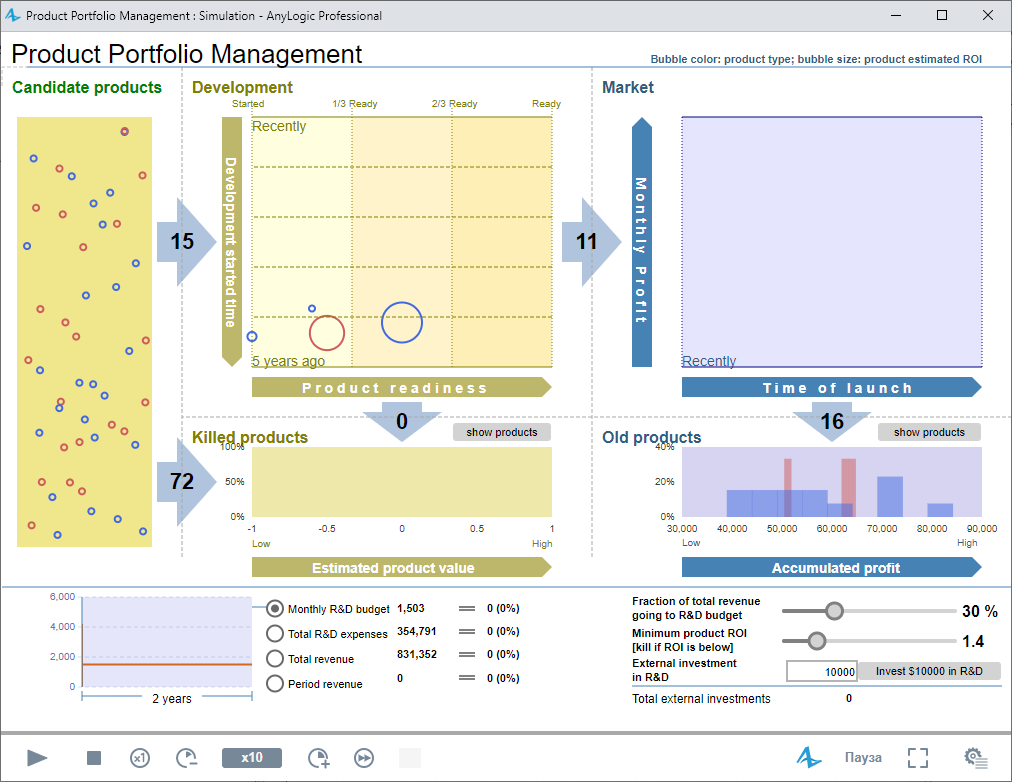1012x782 pixels.
Task: Click the Estimated product value axis arrow
Action: 401,567
